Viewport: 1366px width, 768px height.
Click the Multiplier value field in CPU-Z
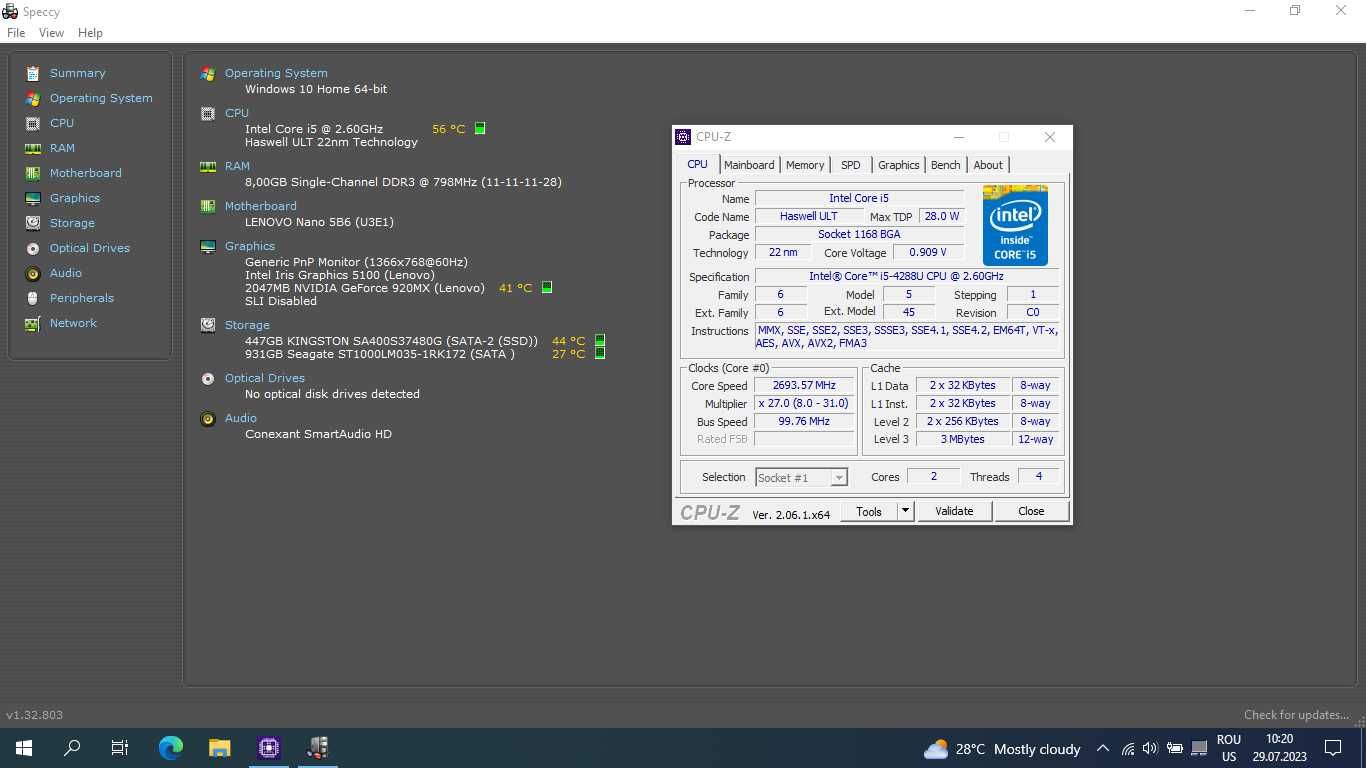804,403
